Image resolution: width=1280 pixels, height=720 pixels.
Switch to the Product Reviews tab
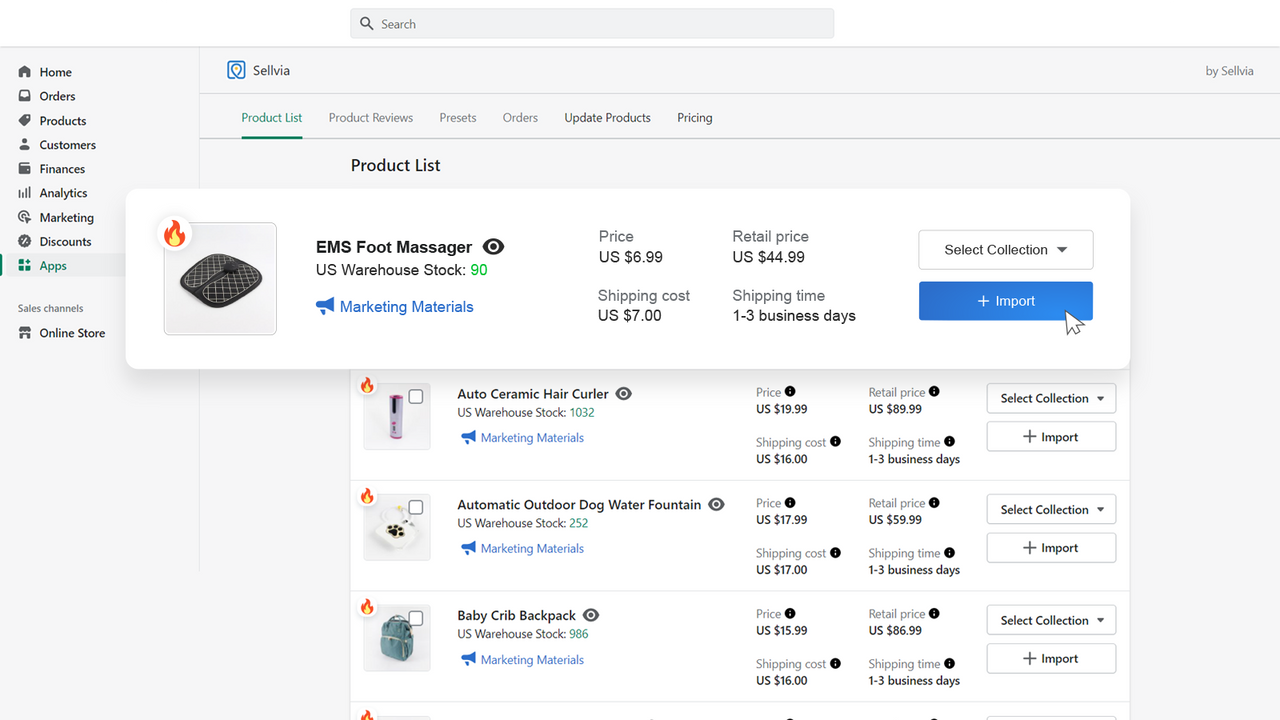click(370, 117)
